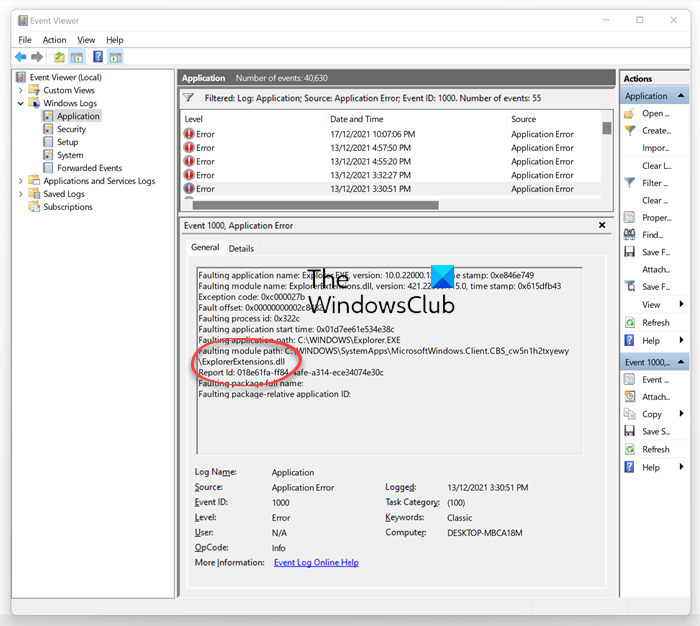Click Filter Current Log funnel icon
The height and width of the screenshot is (626, 700).
(x=629, y=183)
